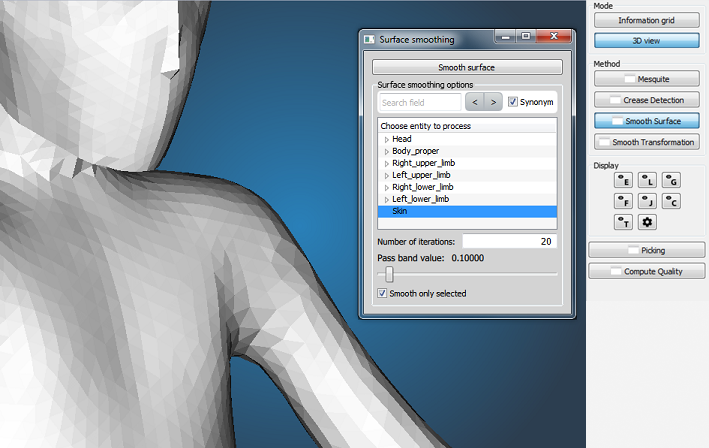Image resolution: width=709 pixels, height=448 pixels.
Task: Maximize the Surface smoothing dialog
Action: point(525,37)
